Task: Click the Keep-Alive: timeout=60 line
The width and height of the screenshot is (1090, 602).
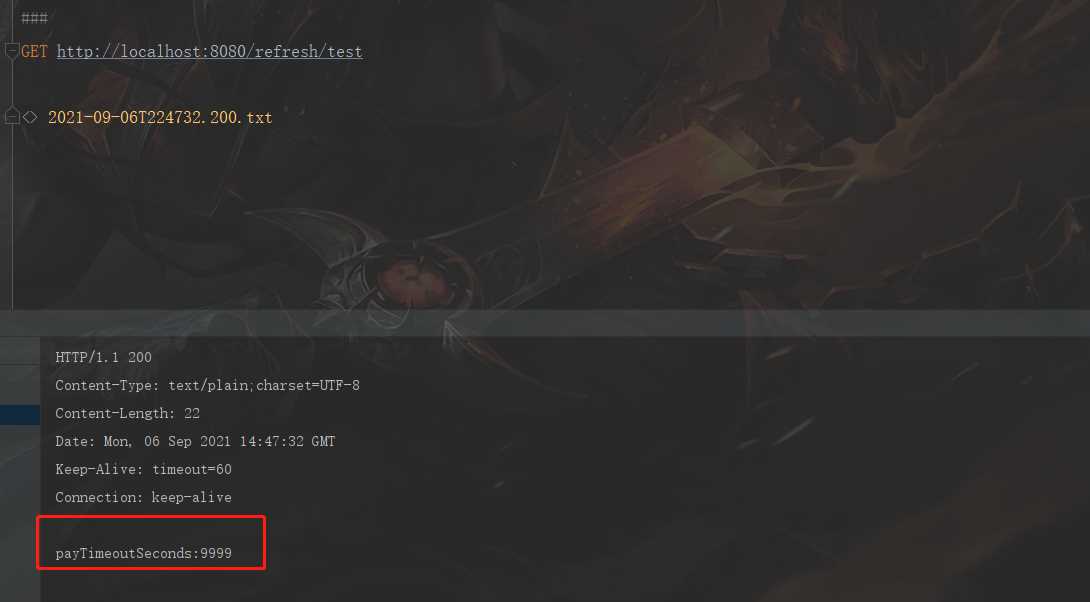Action: (143, 469)
